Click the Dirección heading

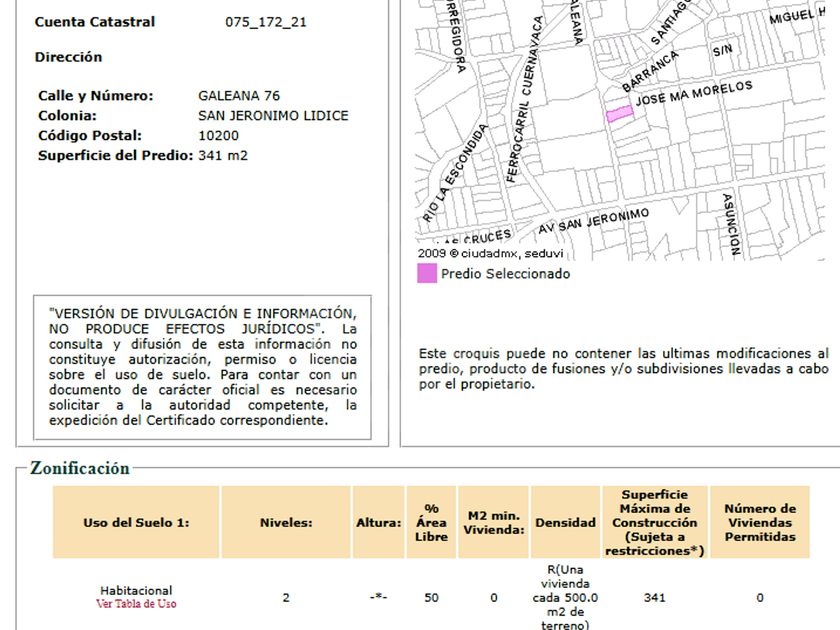point(69,57)
